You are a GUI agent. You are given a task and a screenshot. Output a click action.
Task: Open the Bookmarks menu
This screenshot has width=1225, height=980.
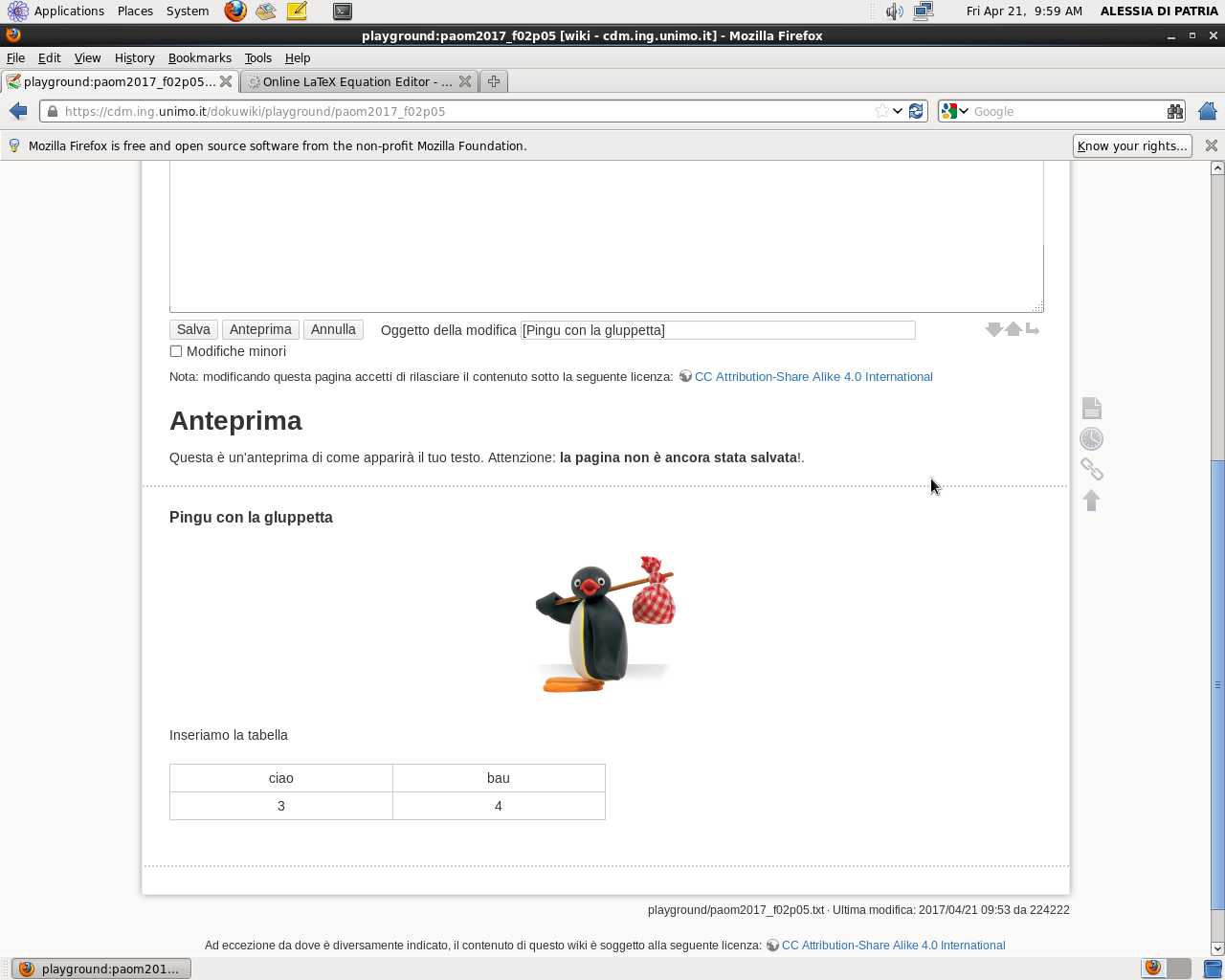point(199,57)
